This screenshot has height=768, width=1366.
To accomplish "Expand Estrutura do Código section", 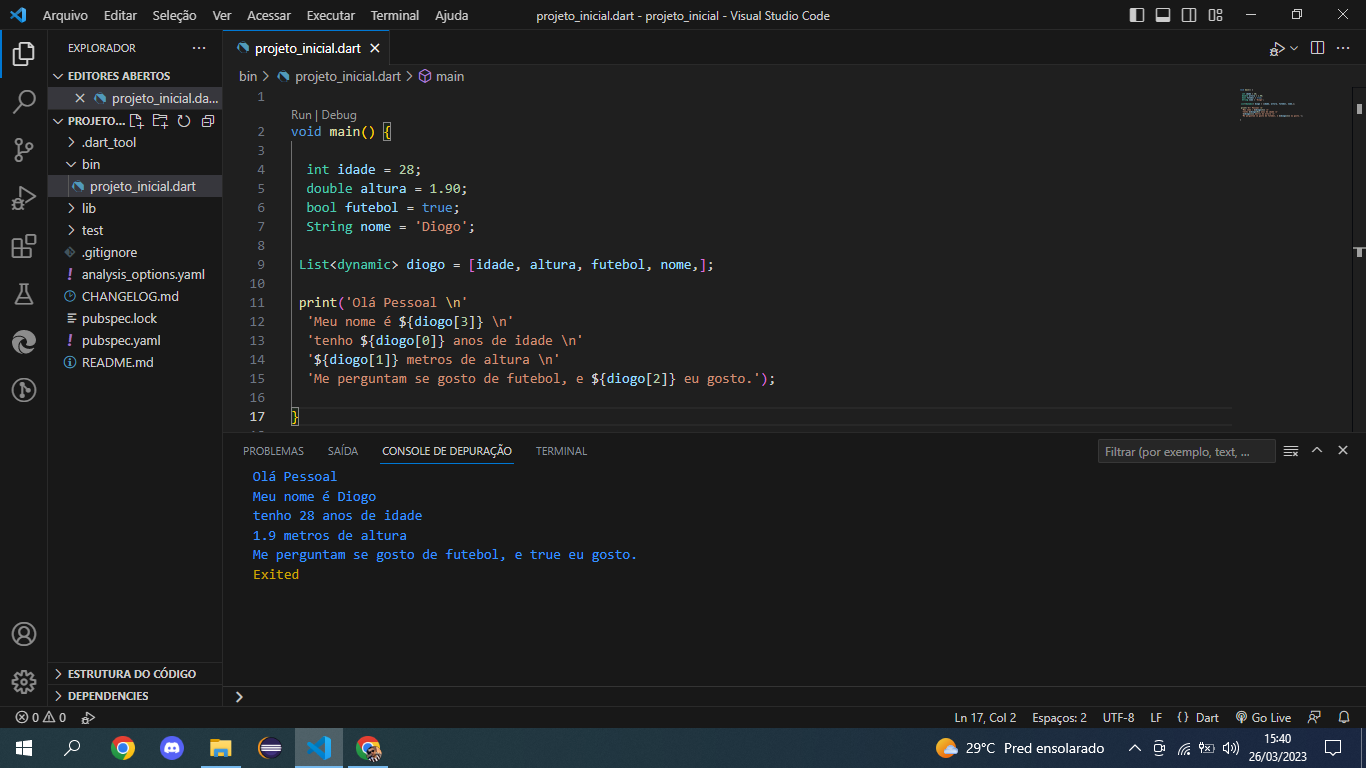I will [x=135, y=674].
